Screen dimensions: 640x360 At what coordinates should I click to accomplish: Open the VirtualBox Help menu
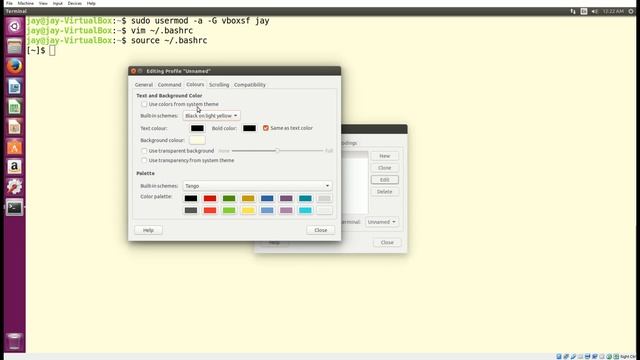pyautogui.click(x=91, y=3)
